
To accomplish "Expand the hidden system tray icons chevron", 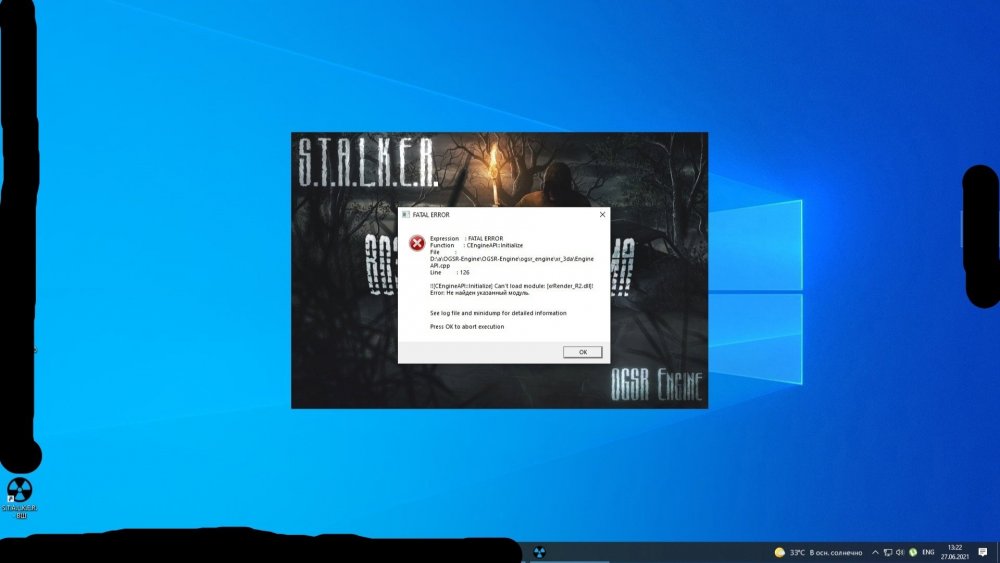I will [876, 552].
